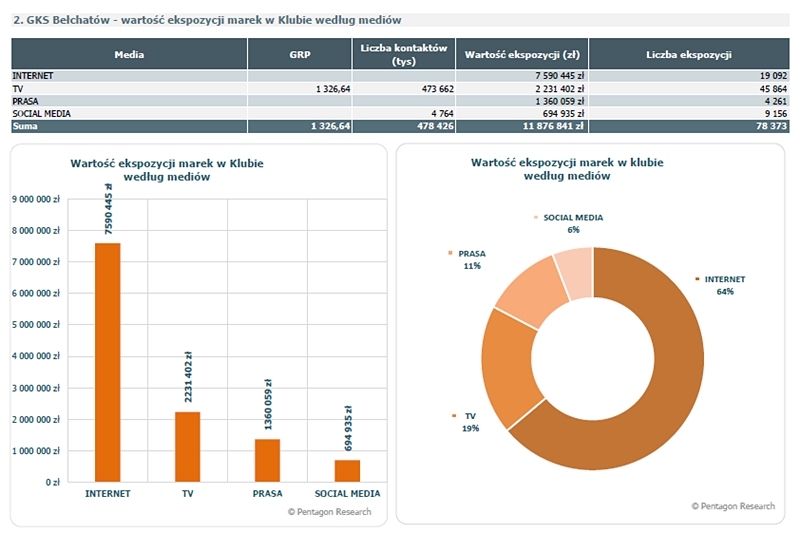The height and width of the screenshot is (533, 800).
Task: Select the SOCIAL MEDIA bar in the bar chart
Action: pyautogui.click(x=347, y=471)
